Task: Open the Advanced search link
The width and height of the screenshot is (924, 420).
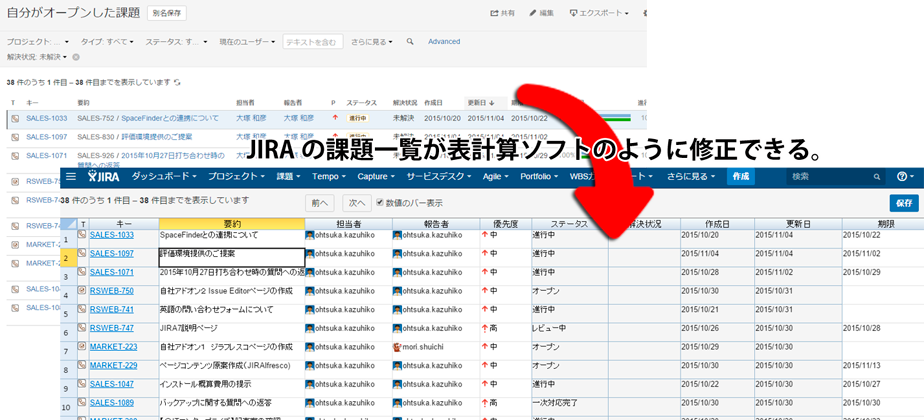Action: 444,42
